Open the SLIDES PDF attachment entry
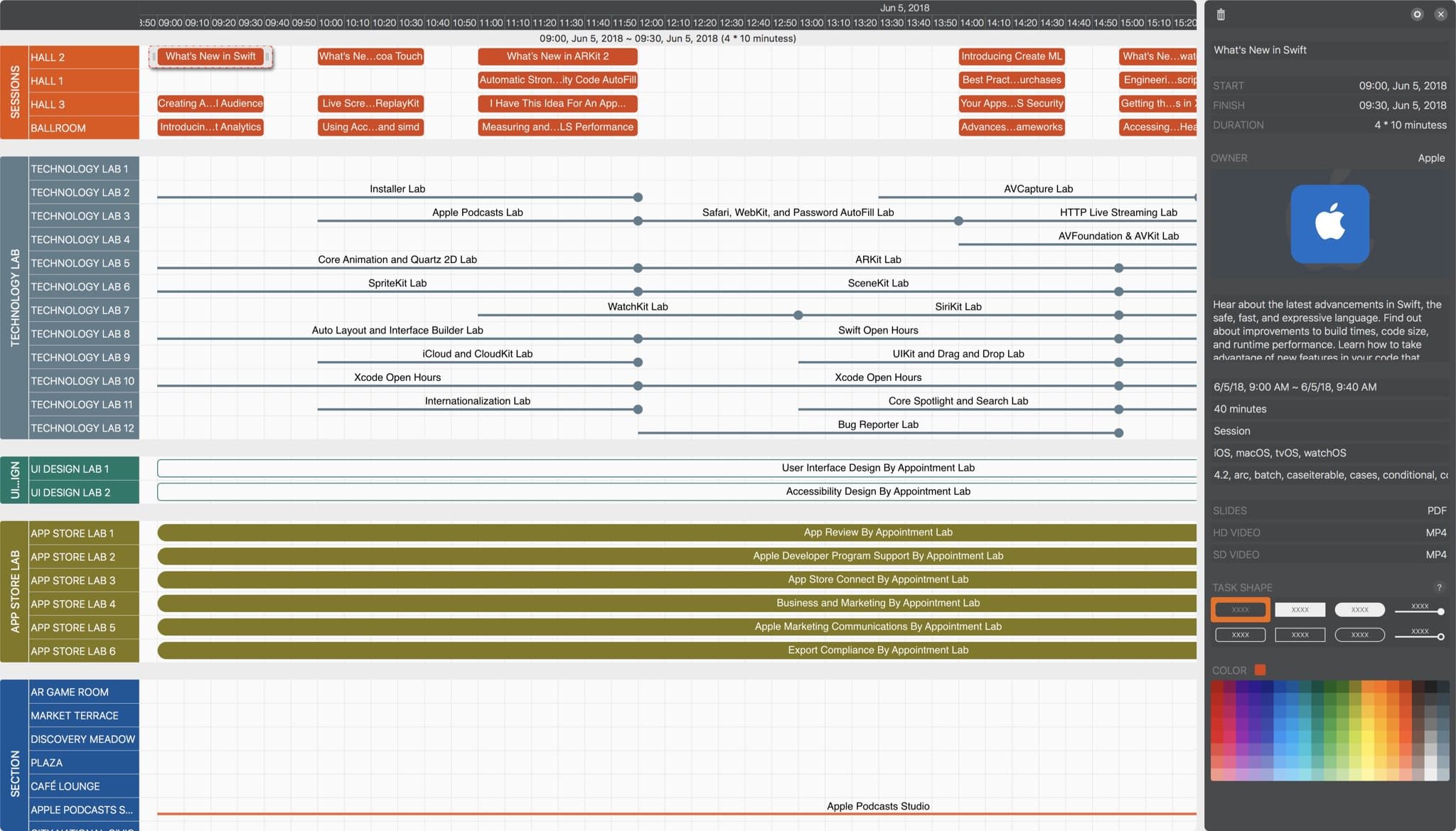The image size is (1456, 831). [1329, 510]
